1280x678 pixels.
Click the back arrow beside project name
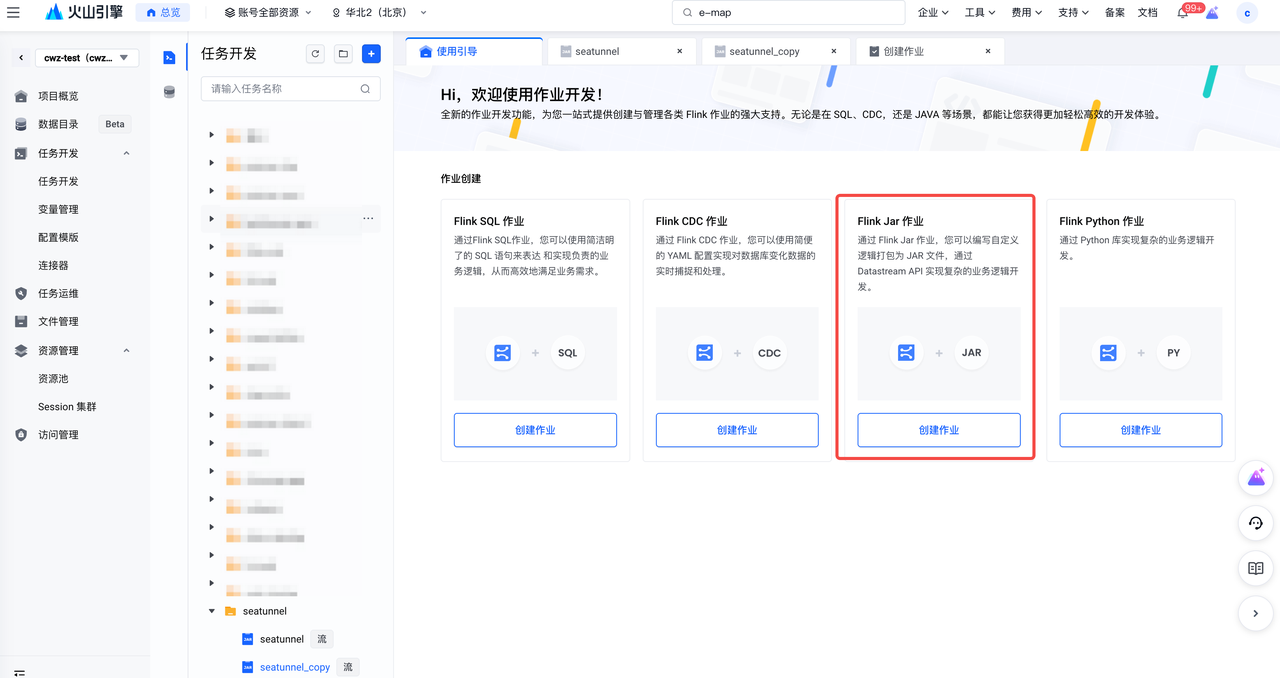(x=21, y=58)
